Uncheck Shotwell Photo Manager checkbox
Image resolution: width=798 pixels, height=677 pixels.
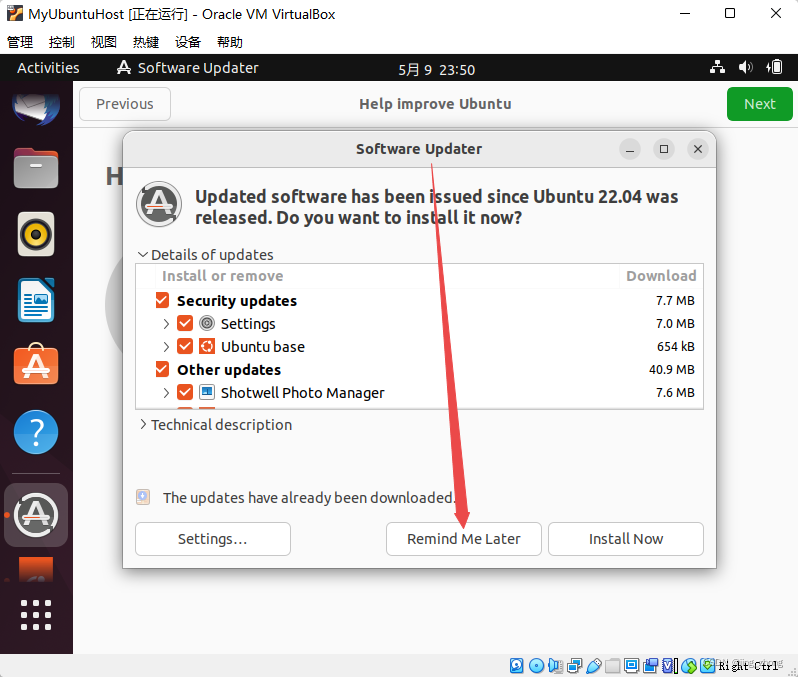[x=185, y=392]
